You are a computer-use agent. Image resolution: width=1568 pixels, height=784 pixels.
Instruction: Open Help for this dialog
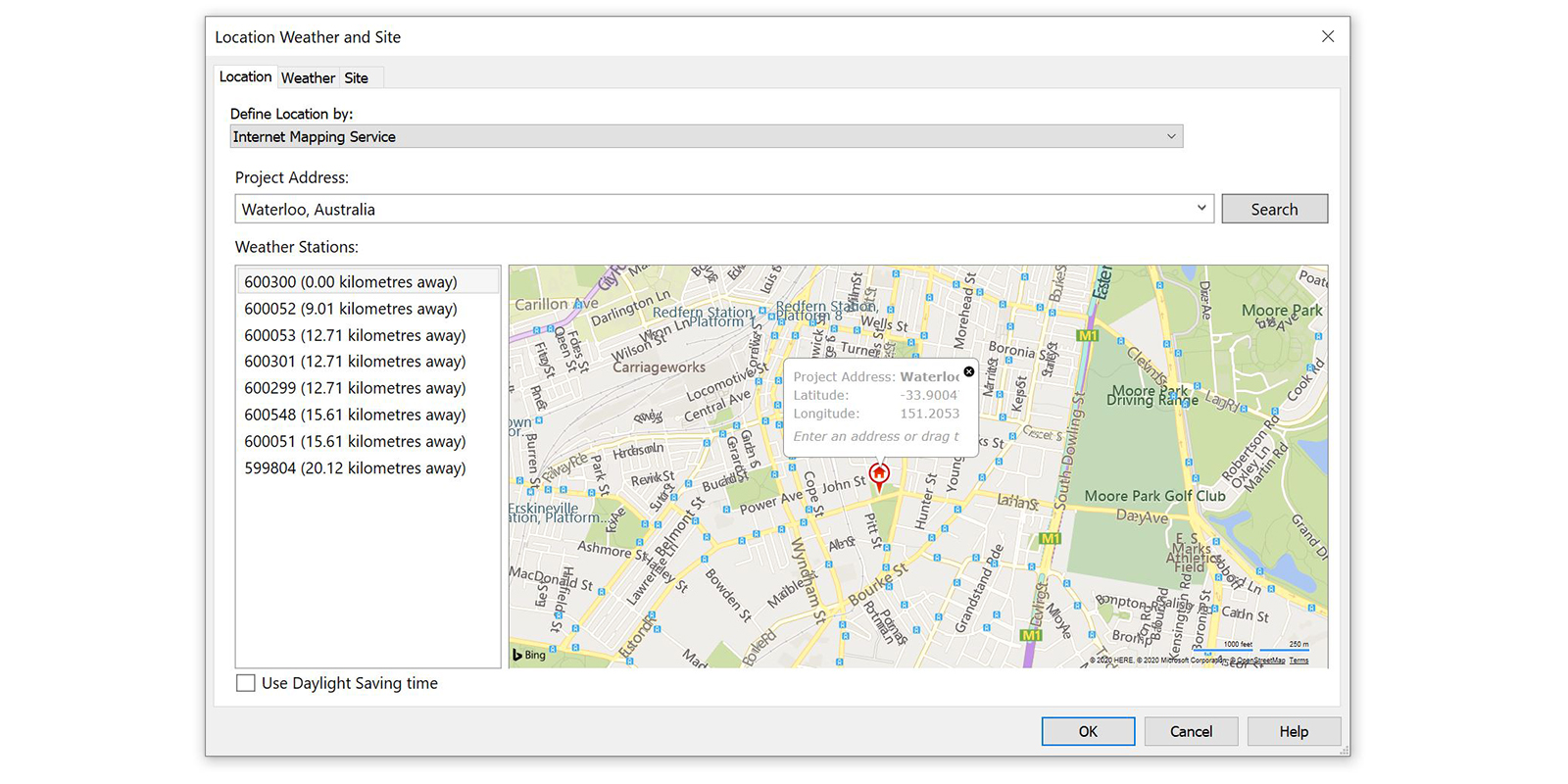click(x=1293, y=731)
